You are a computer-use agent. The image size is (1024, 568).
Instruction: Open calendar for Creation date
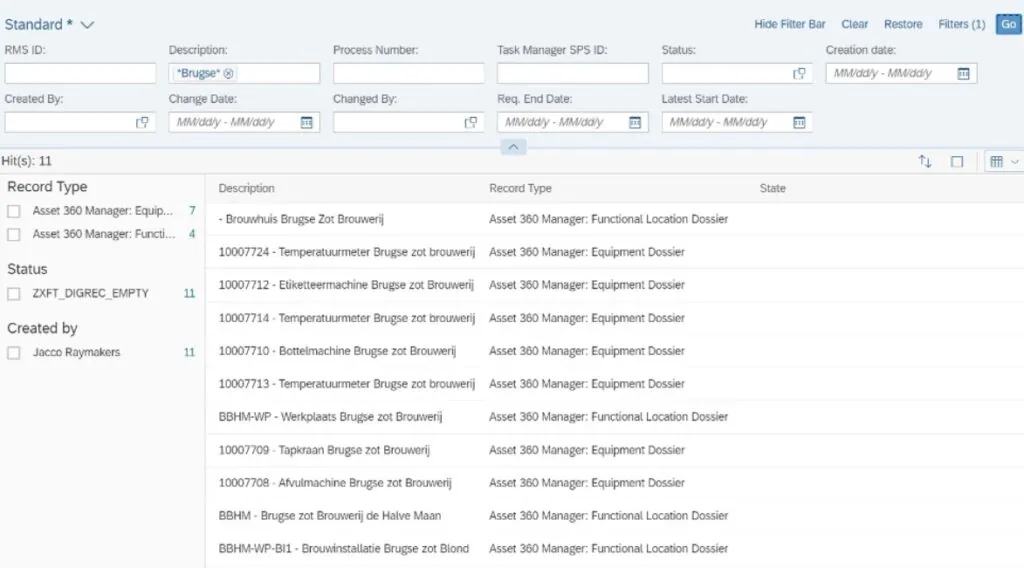pos(963,74)
